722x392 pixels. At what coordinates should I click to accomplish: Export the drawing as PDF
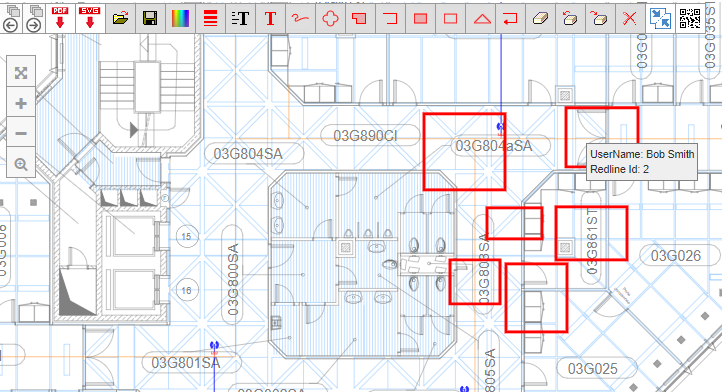tap(60, 18)
